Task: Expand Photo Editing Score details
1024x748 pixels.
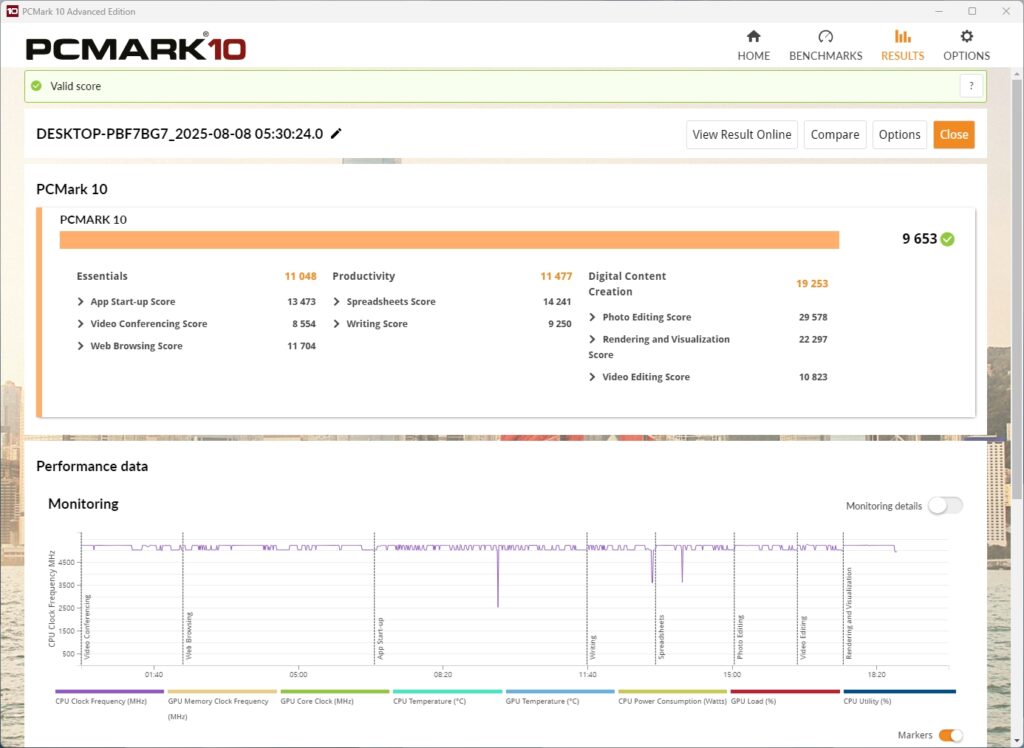Action: [592, 317]
